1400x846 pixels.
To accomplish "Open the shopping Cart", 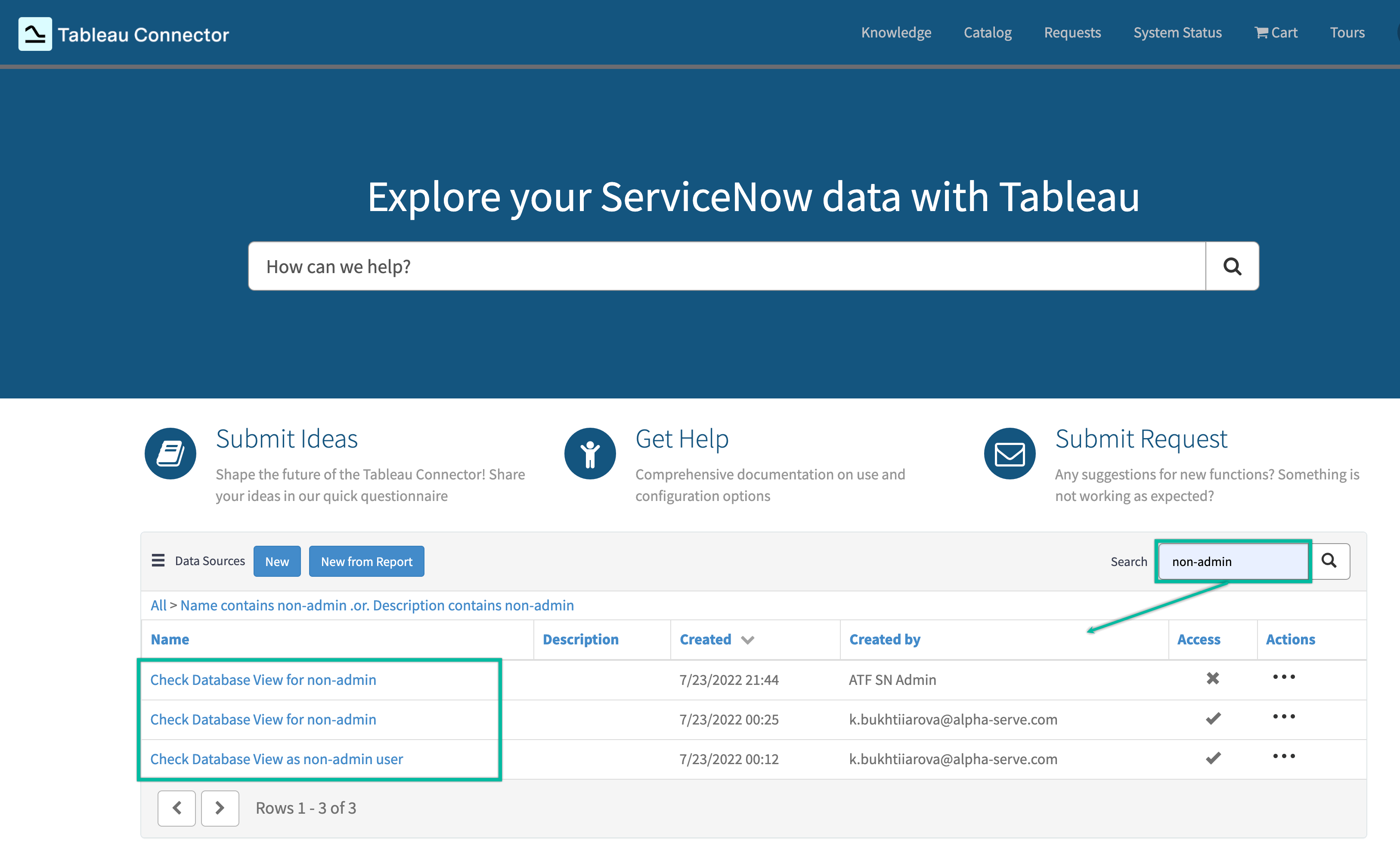I will (x=1276, y=32).
